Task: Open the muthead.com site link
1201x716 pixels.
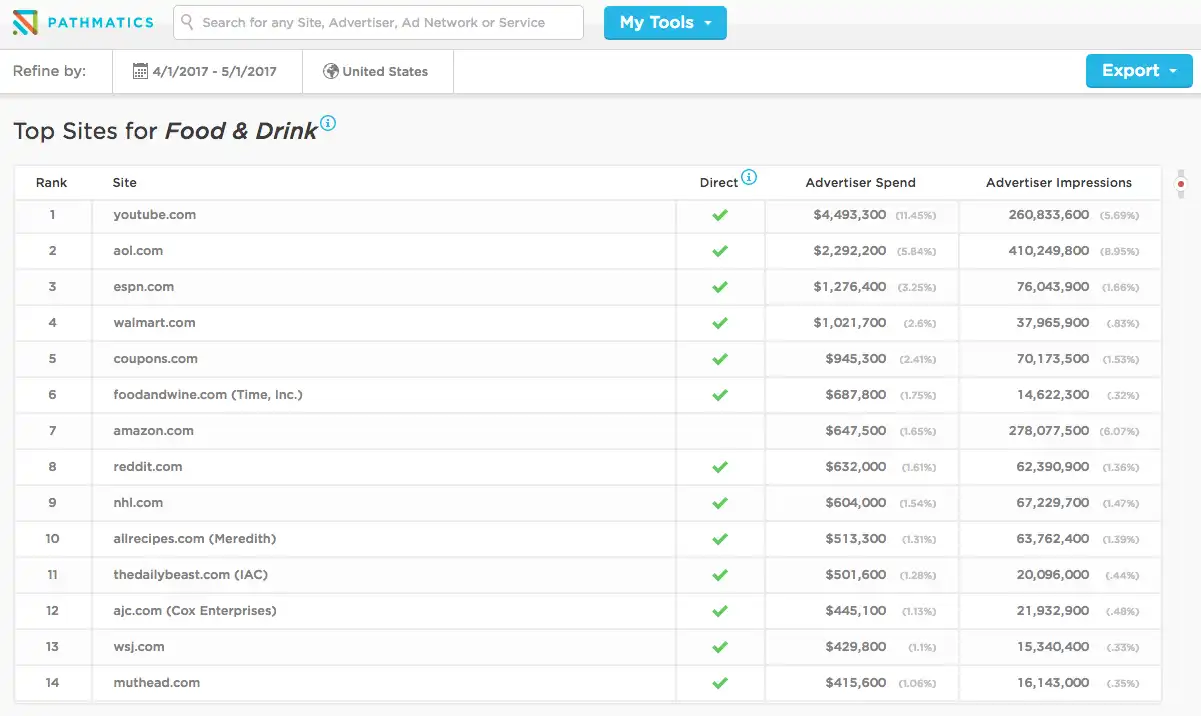Action: click(157, 683)
